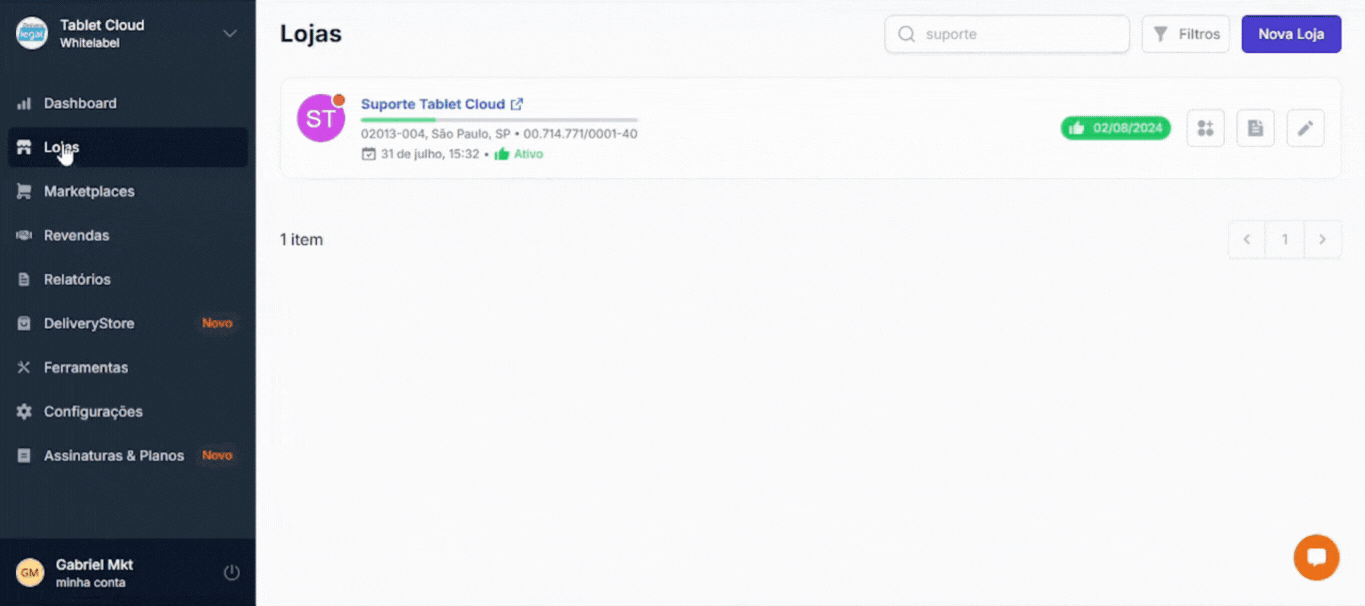Image resolution: width=1365 pixels, height=606 pixels.
Task: Click the Nova Loja button
Action: point(1291,34)
